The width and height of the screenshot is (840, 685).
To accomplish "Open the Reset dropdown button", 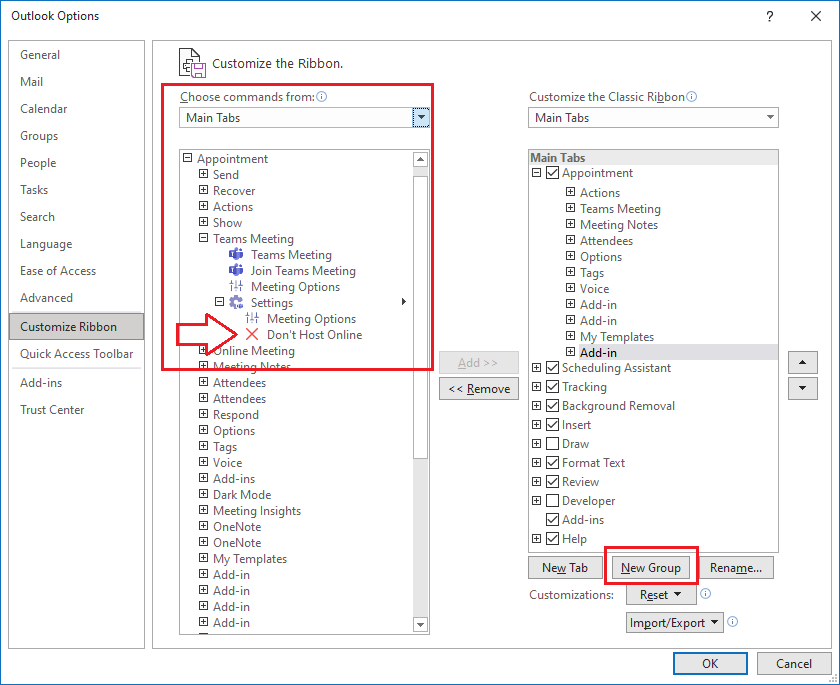I will pyautogui.click(x=661, y=594).
